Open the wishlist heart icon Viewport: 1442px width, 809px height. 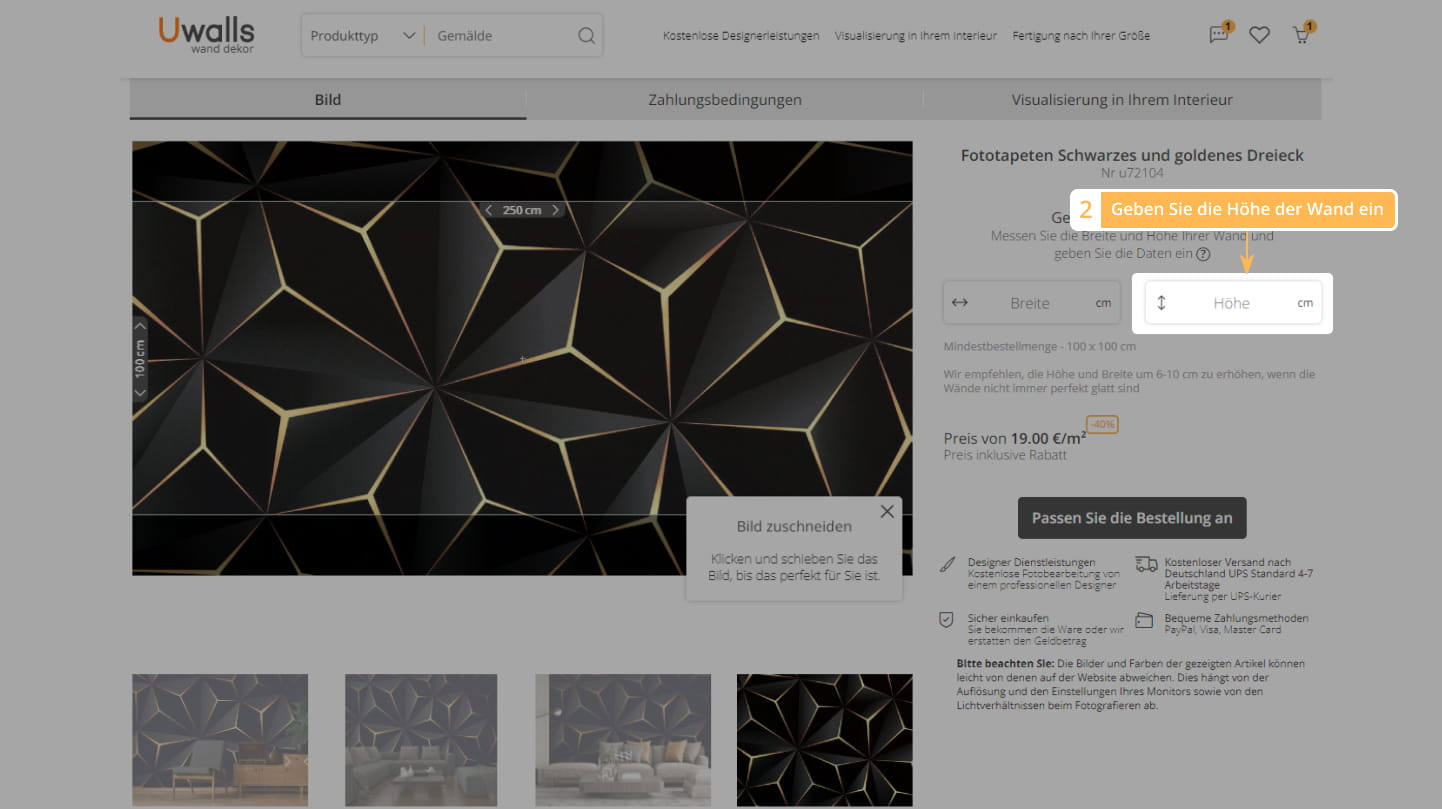tap(1259, 35)
